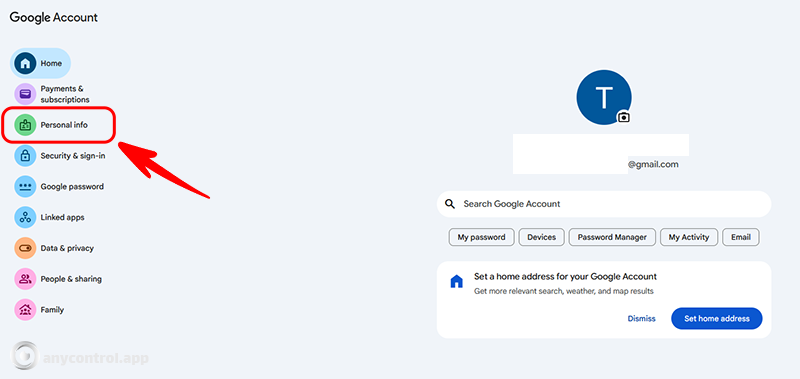Select the My password chip

[x=481, y=237]
